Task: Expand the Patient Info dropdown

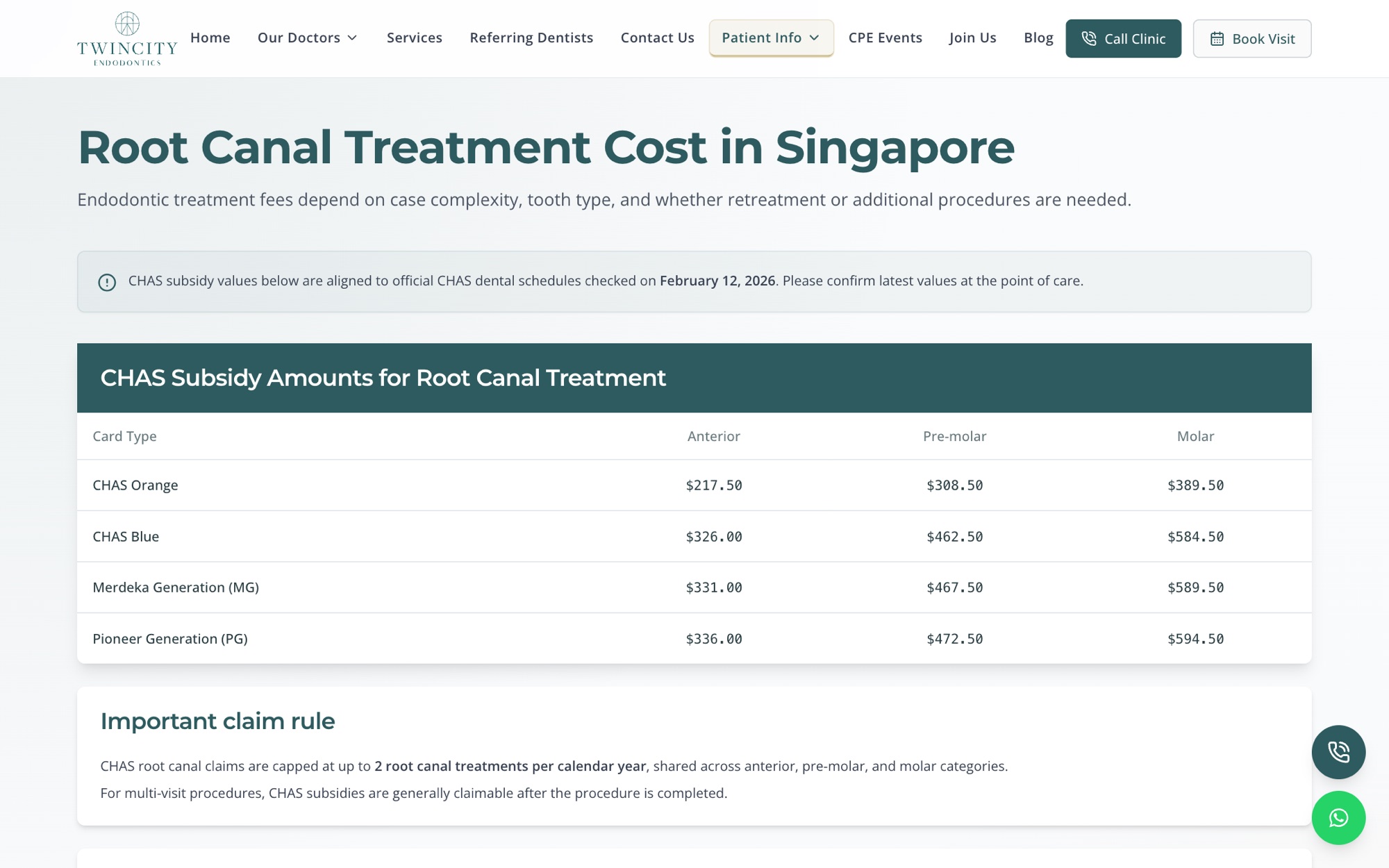Action: [771, 37]
